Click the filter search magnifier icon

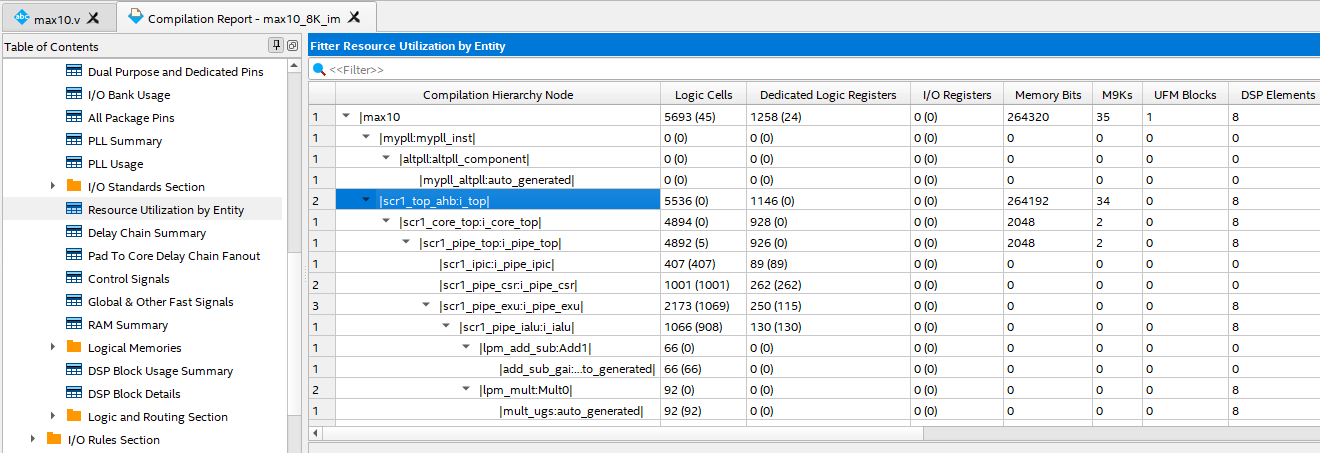pyautogui.click(x=319, y=69)
